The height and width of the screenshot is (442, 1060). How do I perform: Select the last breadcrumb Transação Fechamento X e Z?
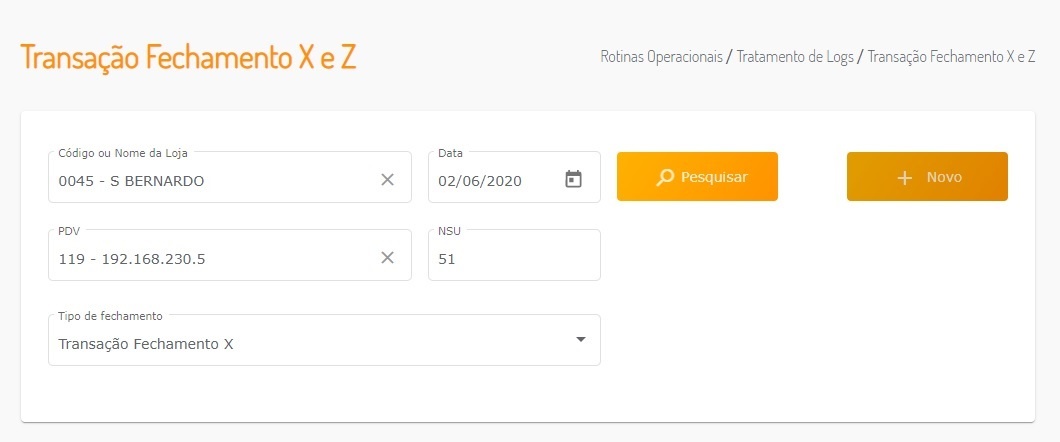click(951, 57)
